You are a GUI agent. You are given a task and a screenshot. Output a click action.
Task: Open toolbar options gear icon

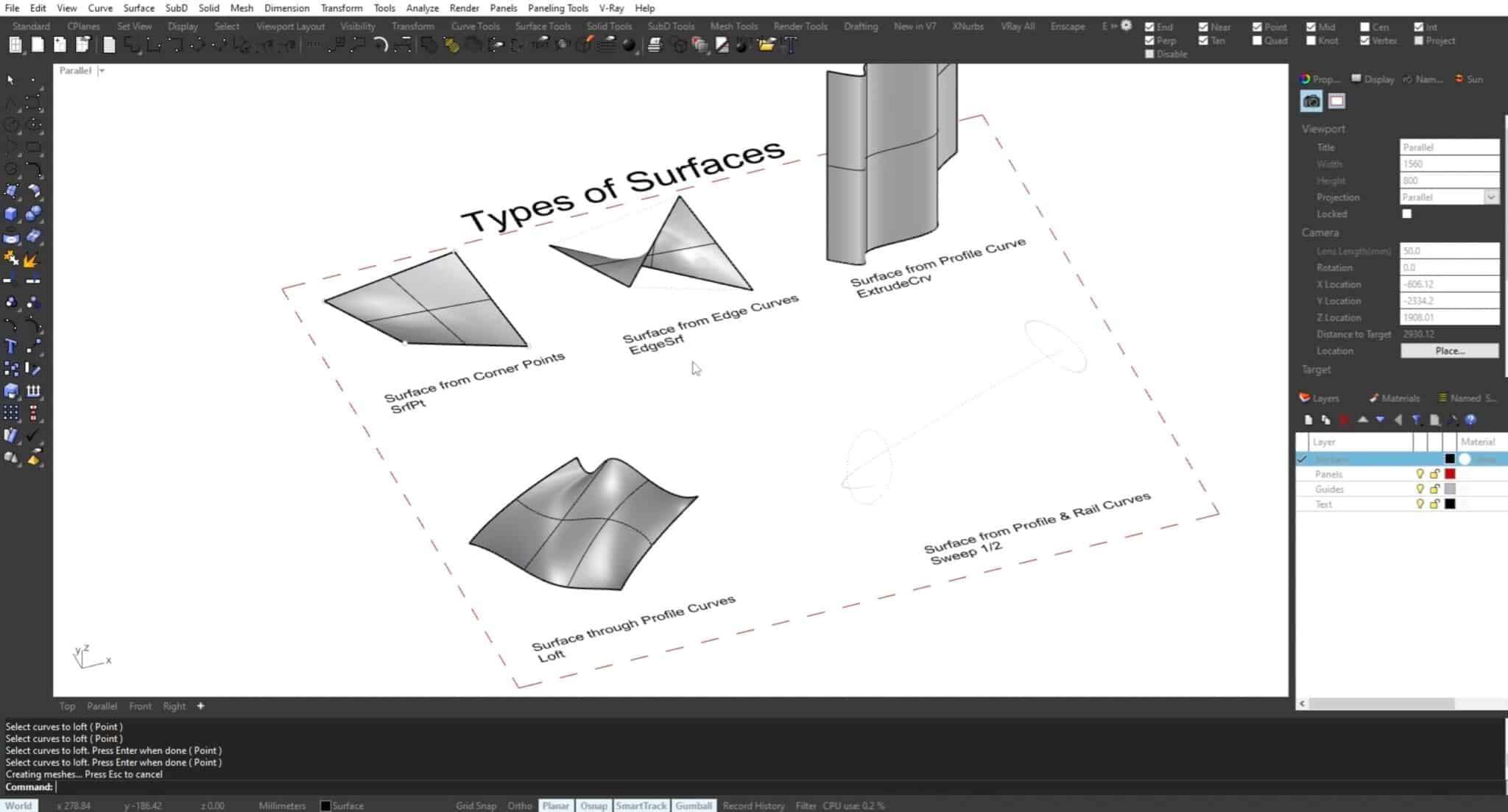coord(1127,26)
